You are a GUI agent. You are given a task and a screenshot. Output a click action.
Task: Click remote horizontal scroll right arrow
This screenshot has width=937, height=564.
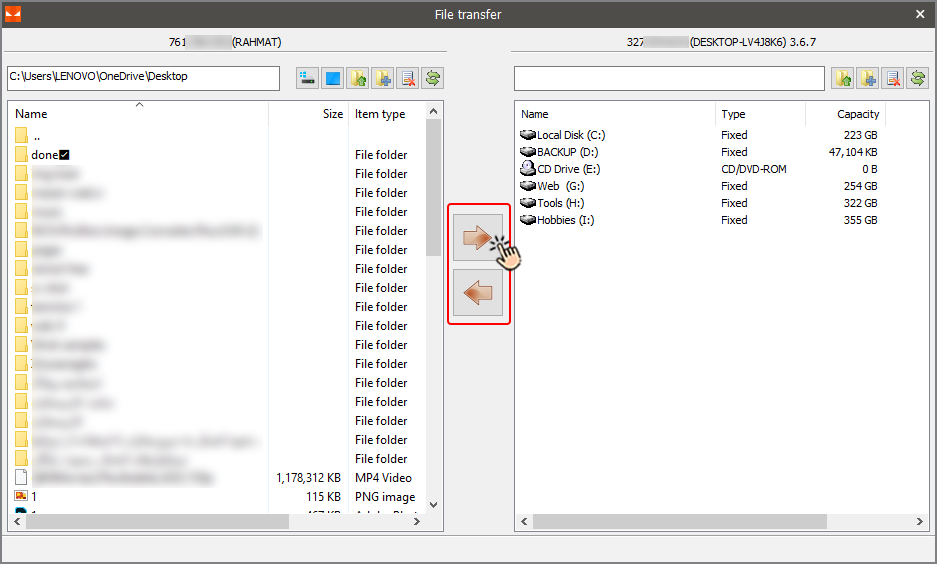(x=920, y=522)
